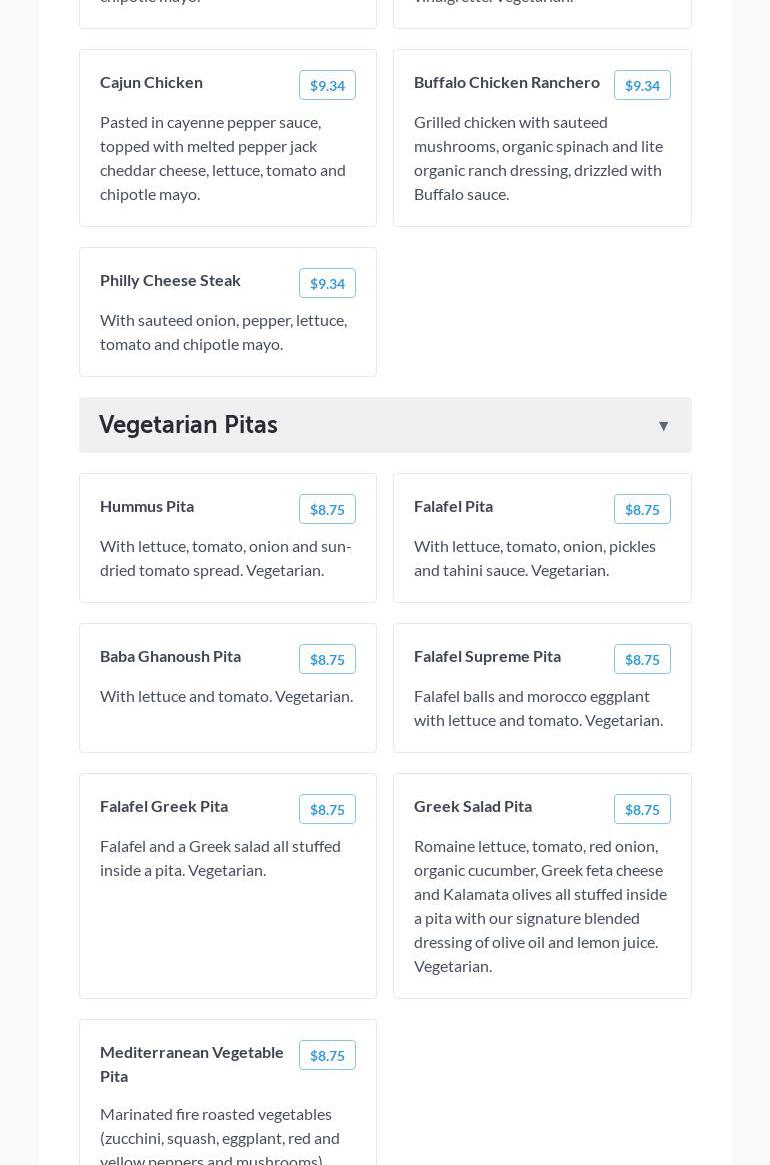The height and width of the screenshot is (1165, 770).
Task: Click the Falafel Greek Pita price button
Action: pyautogui.click(x=327, y=809)
